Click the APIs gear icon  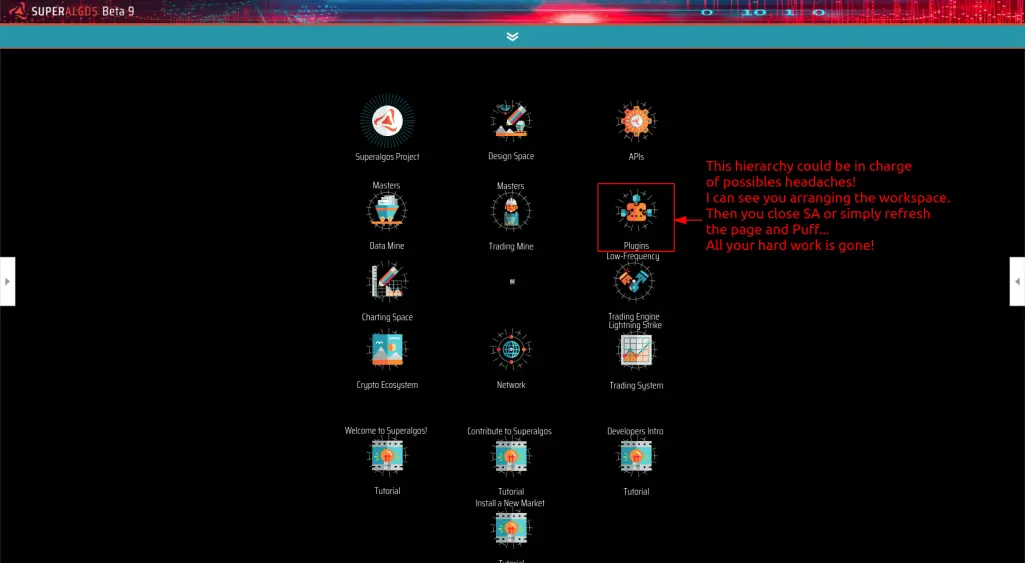click(x=636, y=121)
